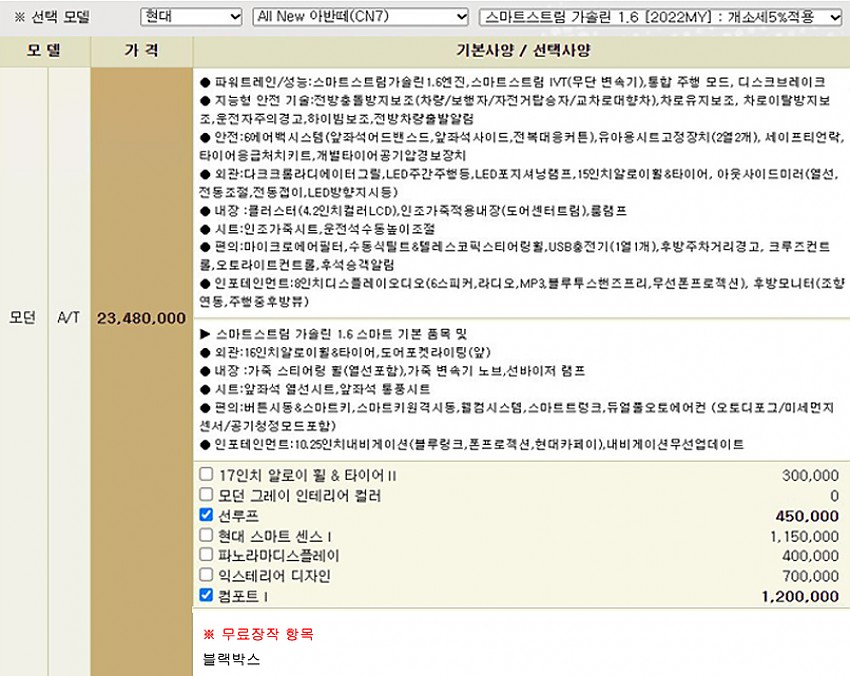This screenshot has height=676, width=850.
Task: Open the 스마트스트림 가솔린 1.6 trim dropdown
Action: pyautogui.click(x=661, y=17)
